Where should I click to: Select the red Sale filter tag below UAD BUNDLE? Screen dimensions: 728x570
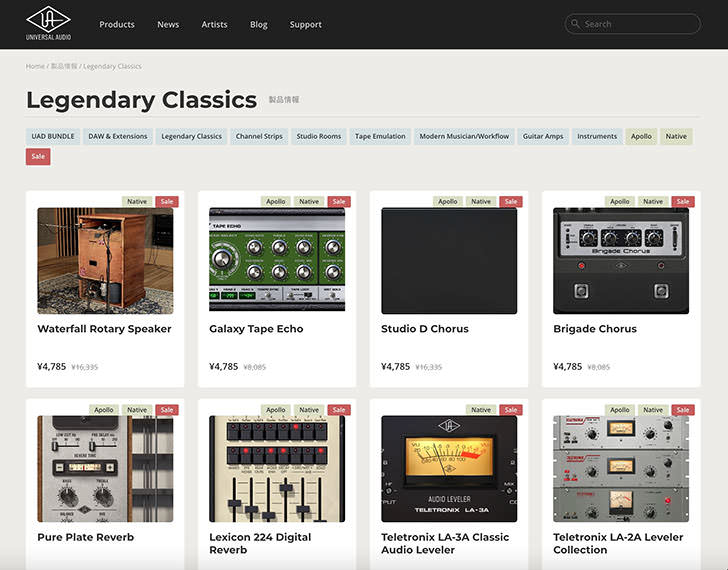[x=38, y=156]
